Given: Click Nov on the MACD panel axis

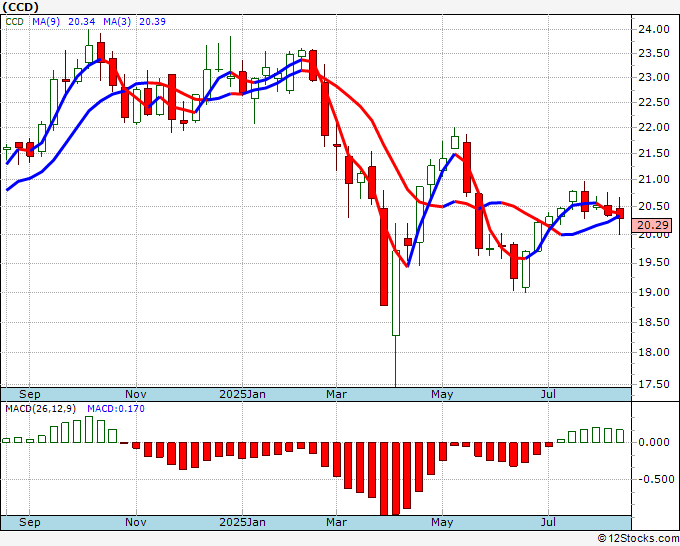Looking at the screenshot, I should click(x=136, y=522).
